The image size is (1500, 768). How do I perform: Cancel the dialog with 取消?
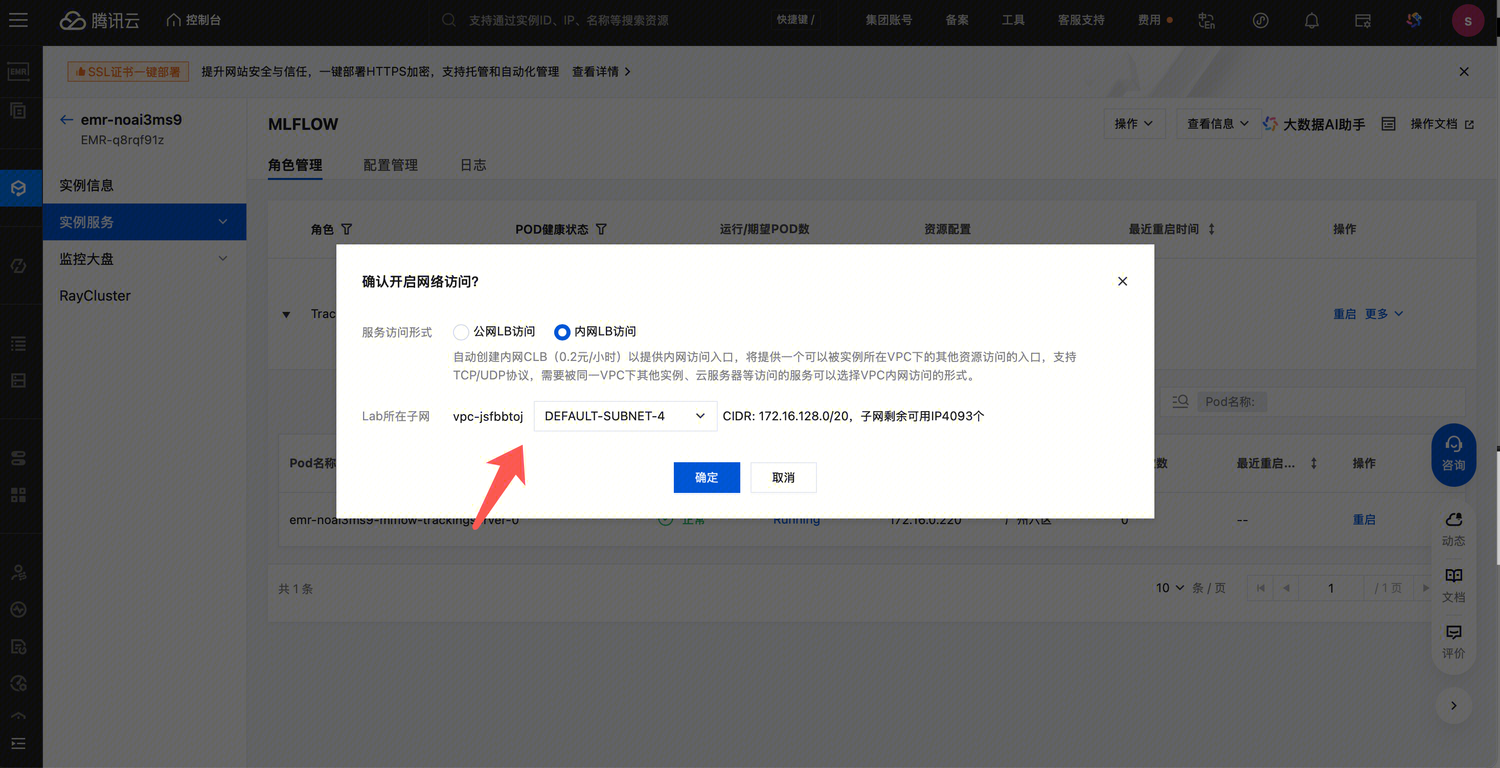(x=784, y=477)
